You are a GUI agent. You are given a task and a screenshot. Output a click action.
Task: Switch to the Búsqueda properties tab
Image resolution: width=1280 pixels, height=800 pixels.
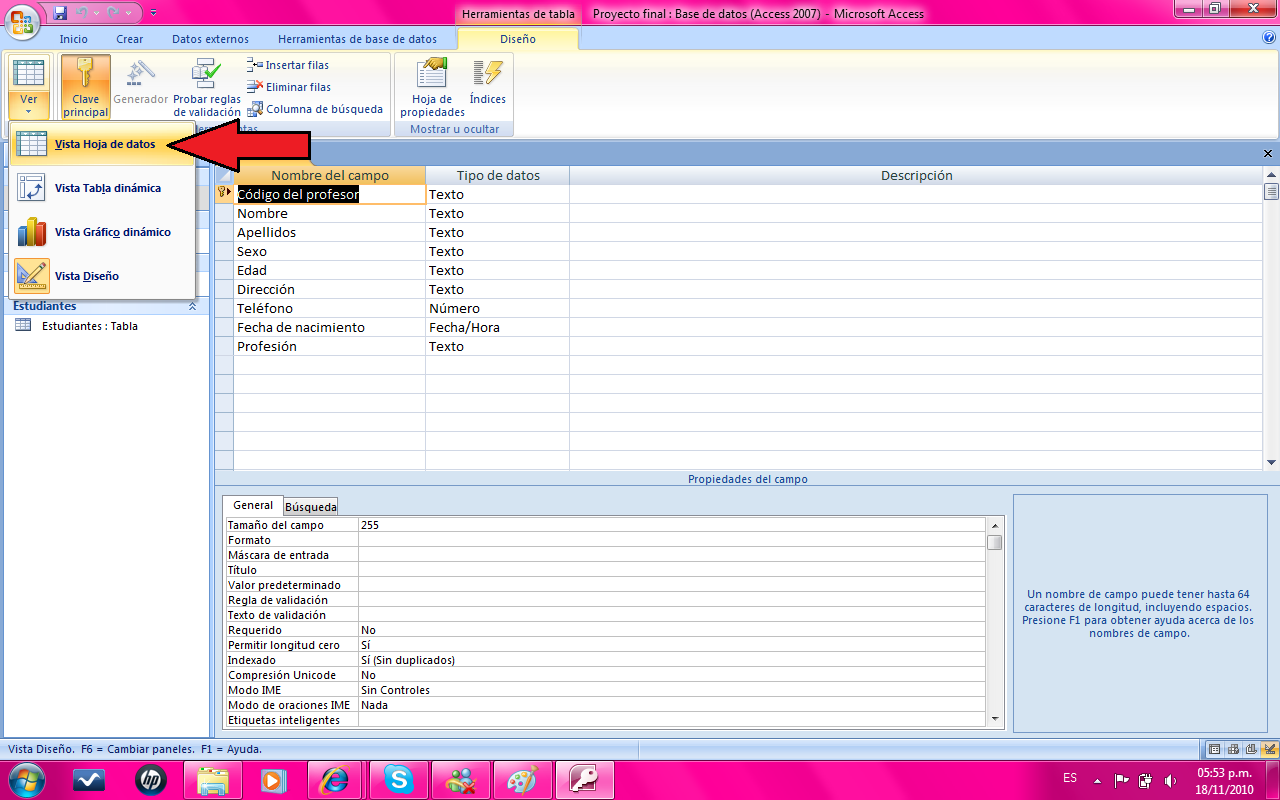311,507
